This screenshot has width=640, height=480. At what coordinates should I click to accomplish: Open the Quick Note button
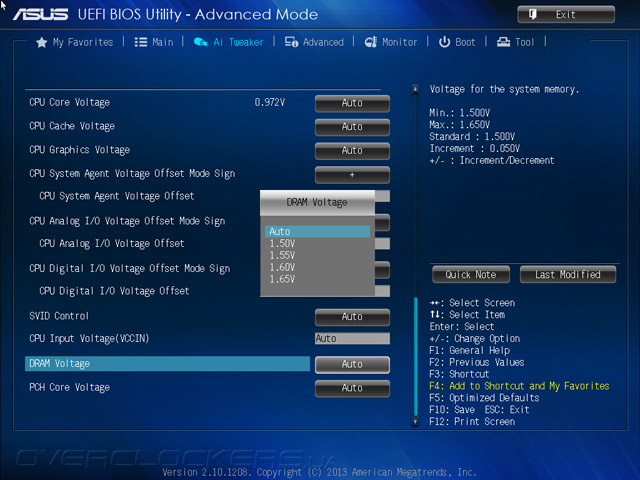[471, 274]
